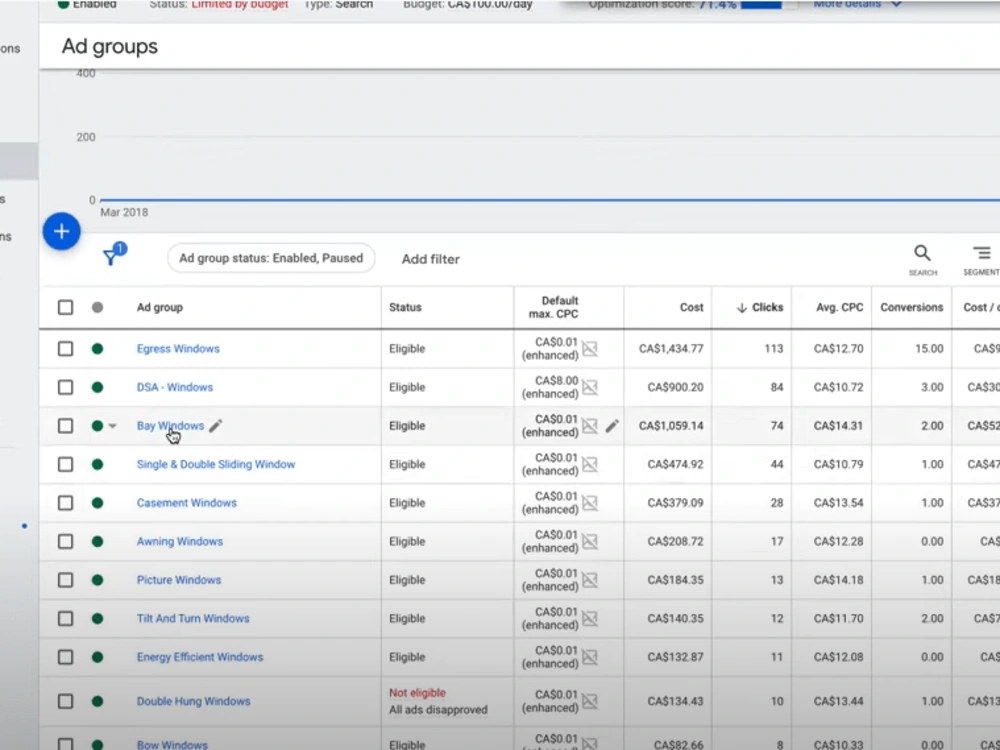Click the Egress Windows bid chart icon
The height and width of the screenshot is (750, 1000).
[590, 349]
